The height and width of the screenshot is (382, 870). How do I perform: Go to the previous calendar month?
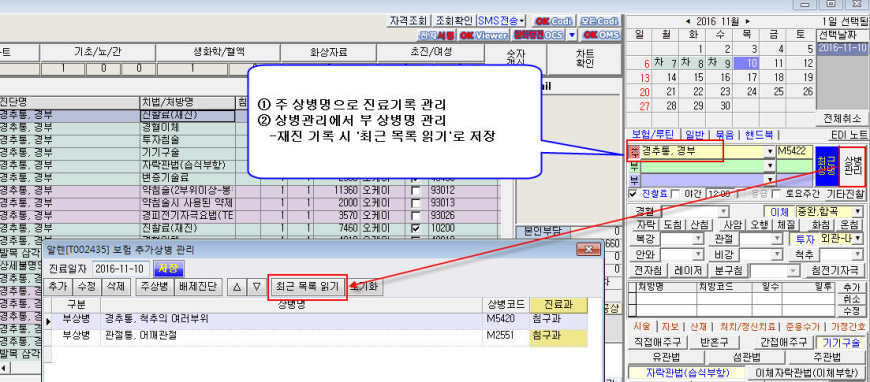(x=689, y=21)
